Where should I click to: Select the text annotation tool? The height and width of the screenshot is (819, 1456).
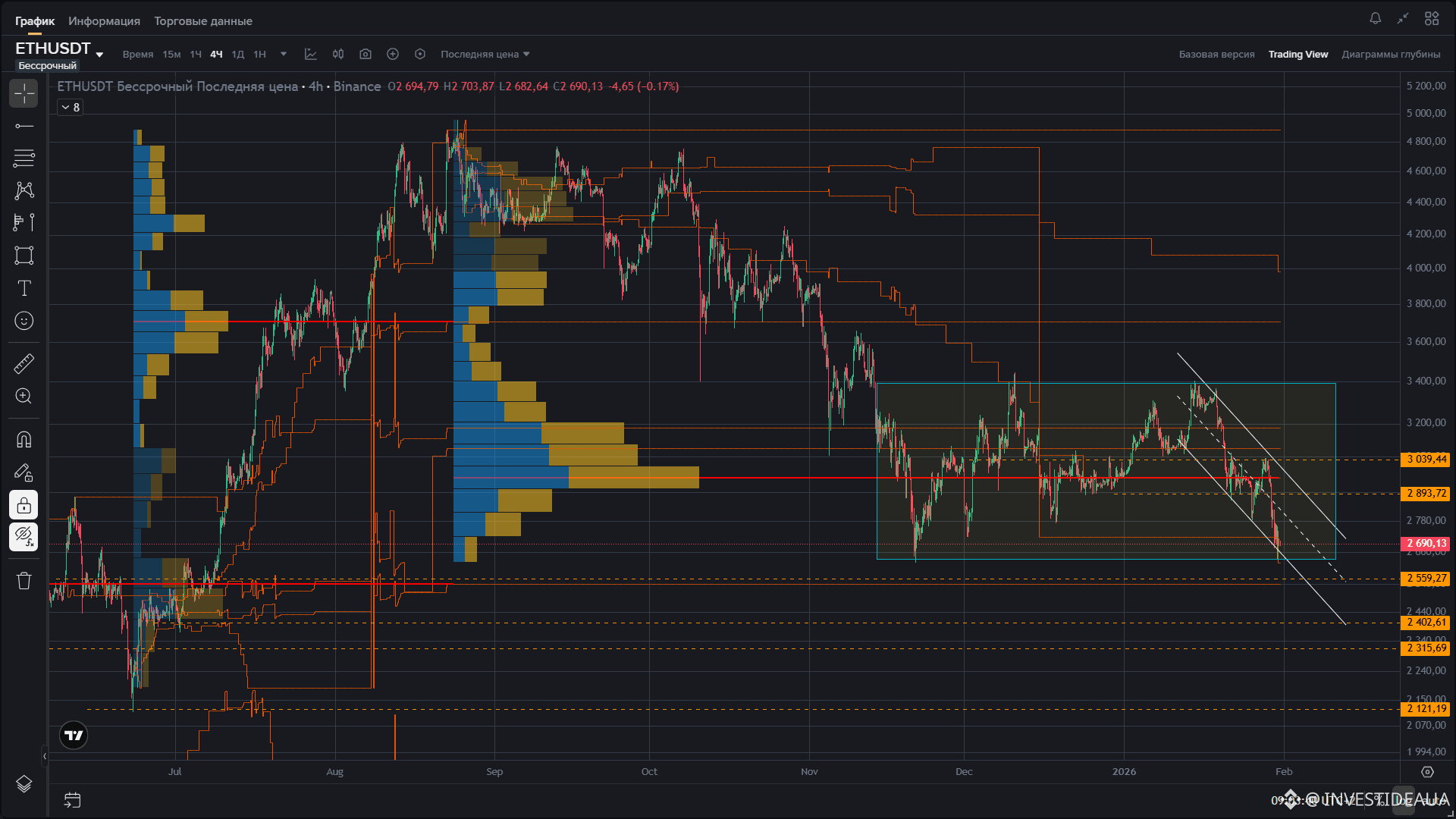point(24,288)
